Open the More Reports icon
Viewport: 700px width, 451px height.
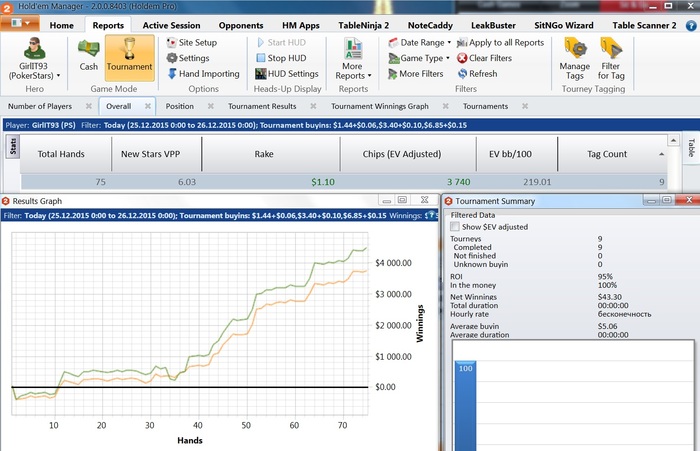click(x=353, y=48)
